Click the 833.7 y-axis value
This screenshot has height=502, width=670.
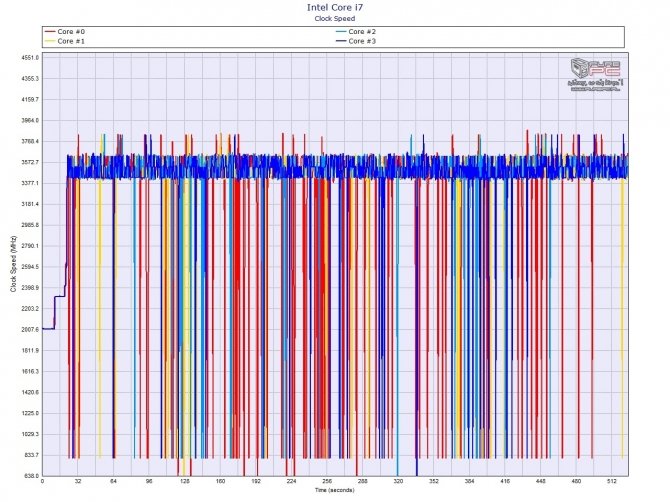(31, 455)
